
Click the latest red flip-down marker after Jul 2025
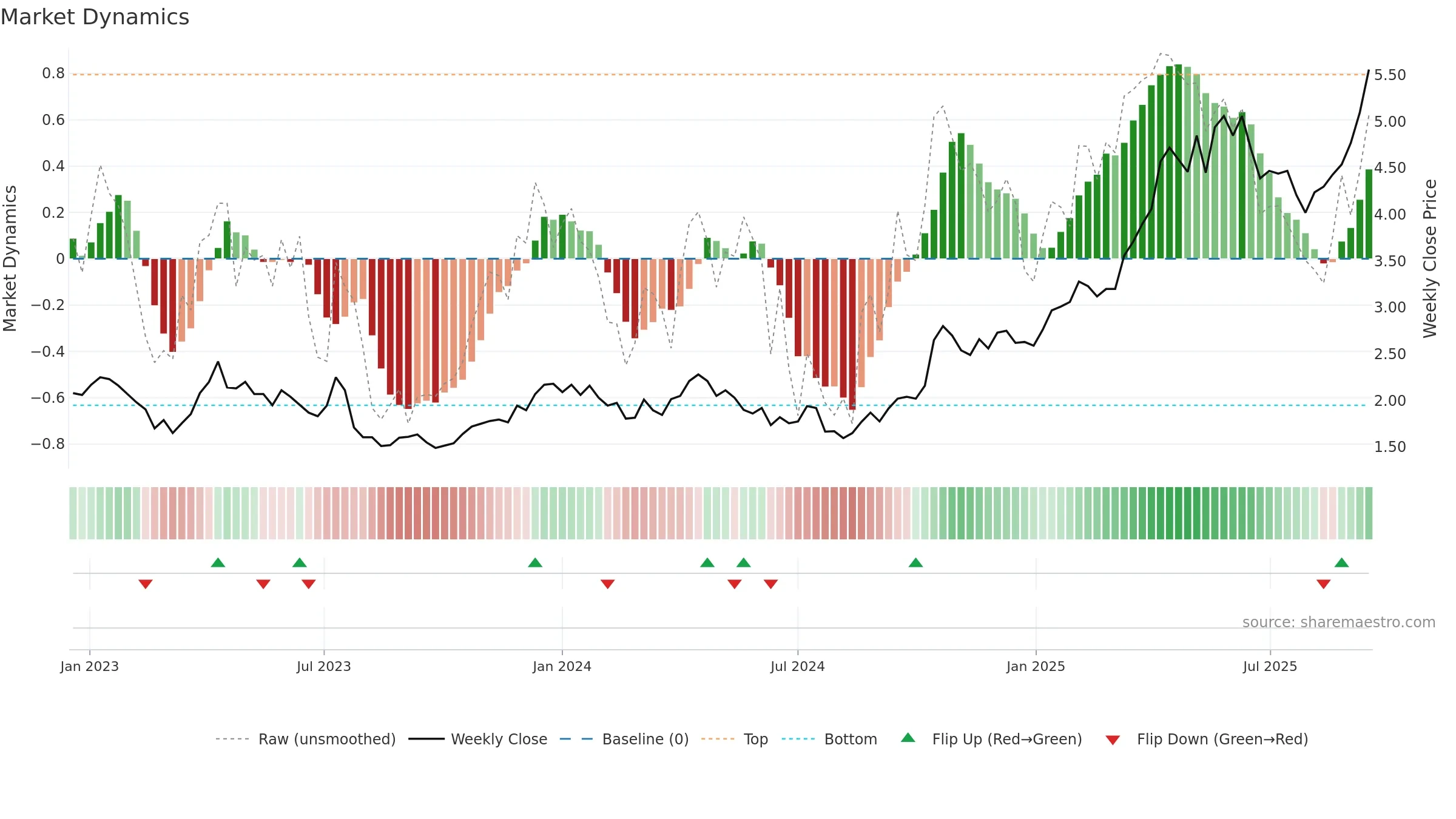pos(1324,584)
